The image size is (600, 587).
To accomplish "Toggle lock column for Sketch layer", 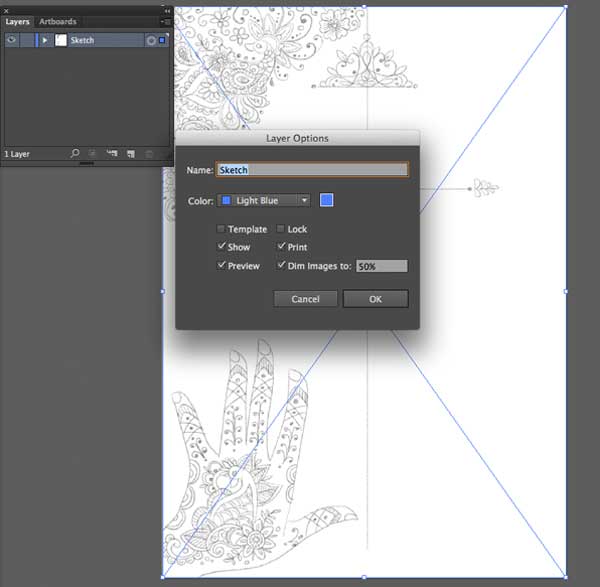I will [x=27, y=40].
